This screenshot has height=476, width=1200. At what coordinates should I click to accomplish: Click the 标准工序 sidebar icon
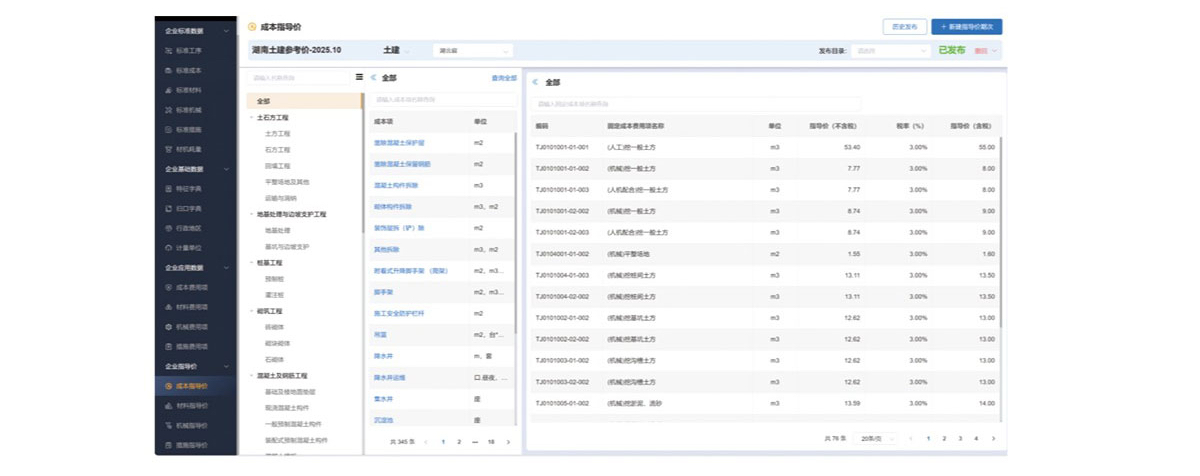tap(168, 50)
